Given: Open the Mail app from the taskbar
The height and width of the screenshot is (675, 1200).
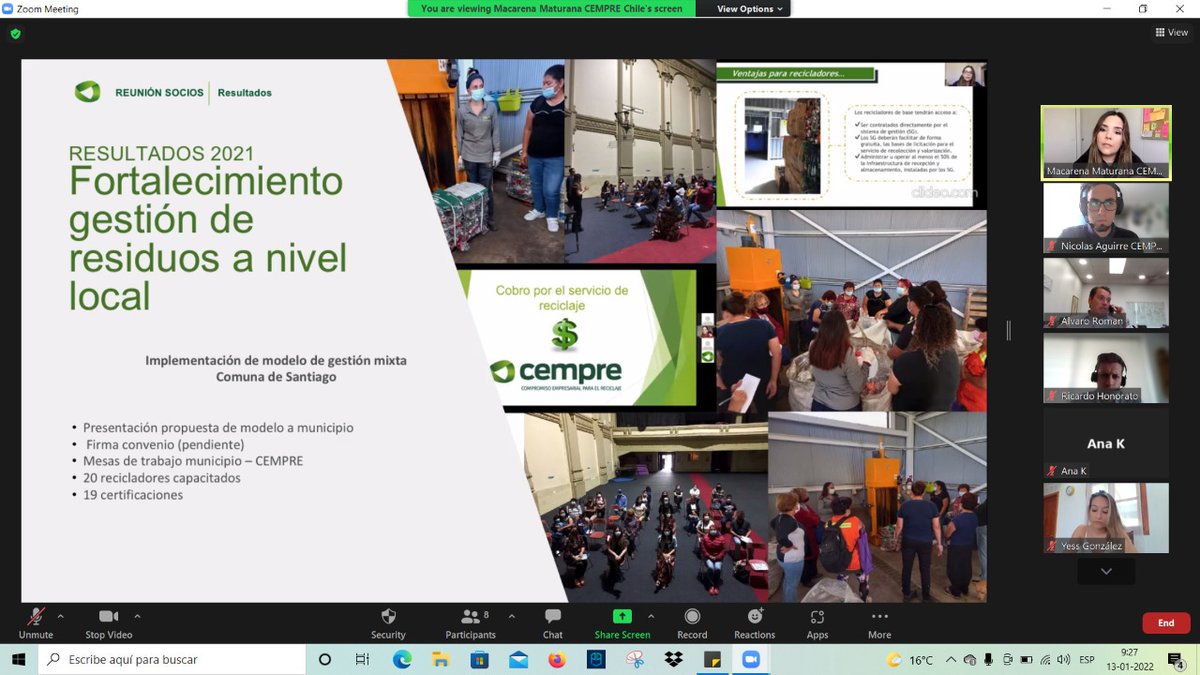Looking at the screenshot, I should 518,659.
